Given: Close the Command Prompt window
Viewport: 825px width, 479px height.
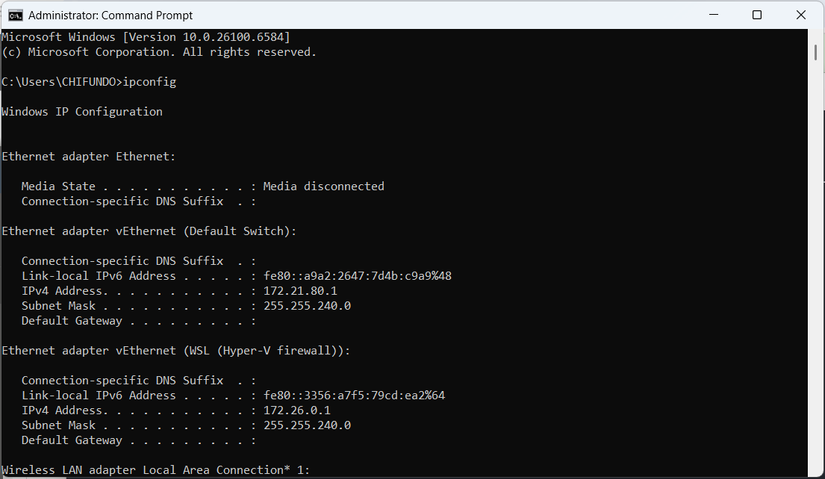Looking at the screenshot, I should (802, 15).
